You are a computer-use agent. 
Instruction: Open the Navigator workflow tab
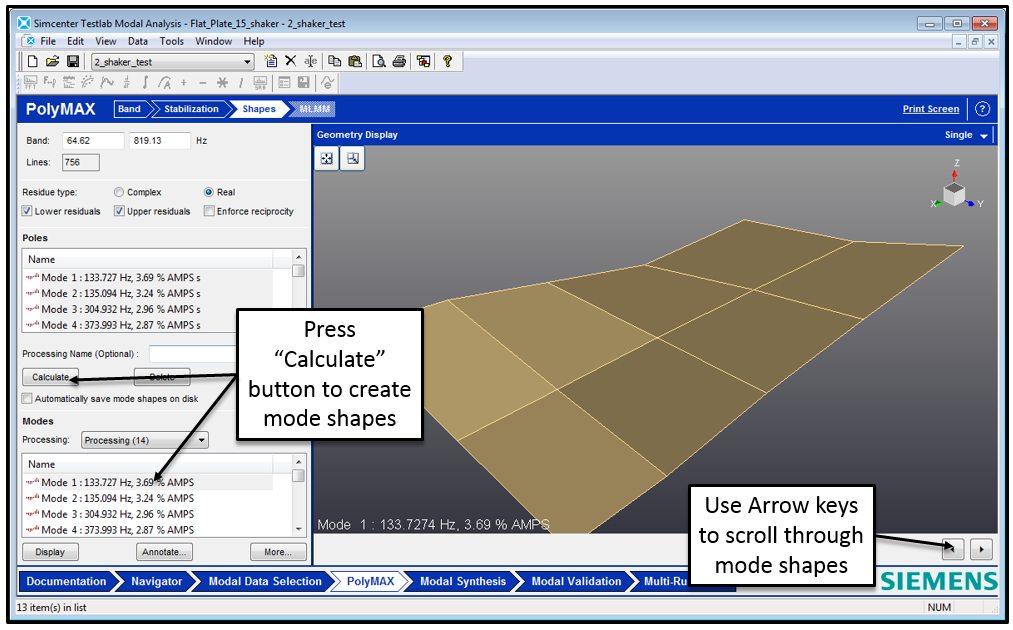click(x=156, y=581)
